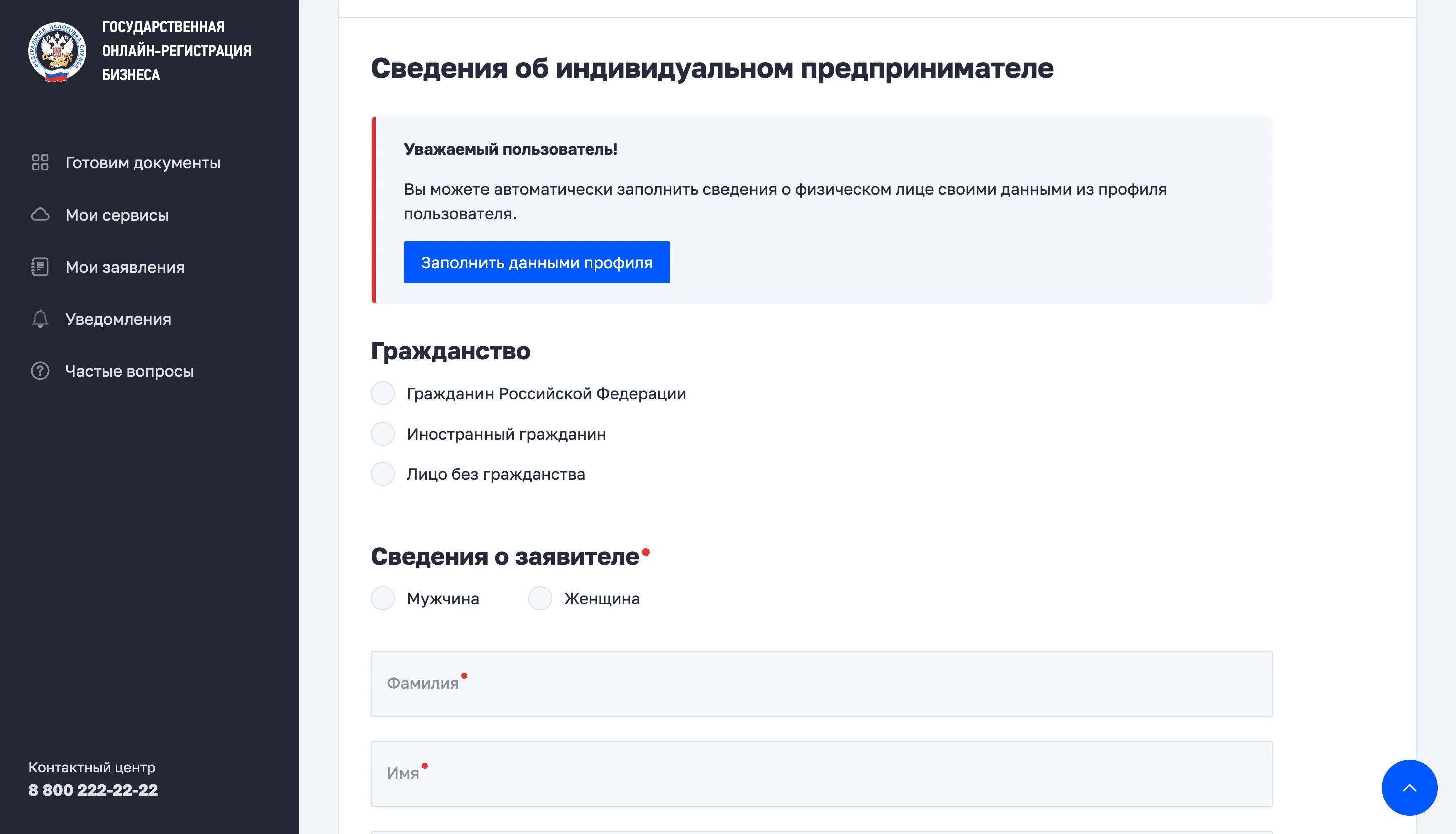Open notifications via the bell icon
The image size is (1456, 834).
coord(40,319)
